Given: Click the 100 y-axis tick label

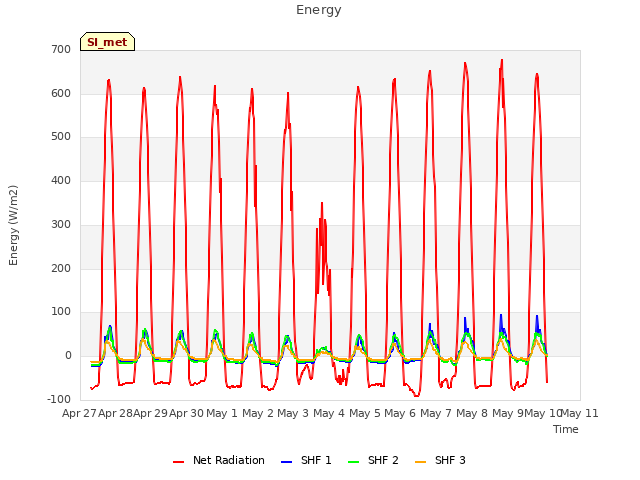Looking at the screenshot, I should 61,312.
